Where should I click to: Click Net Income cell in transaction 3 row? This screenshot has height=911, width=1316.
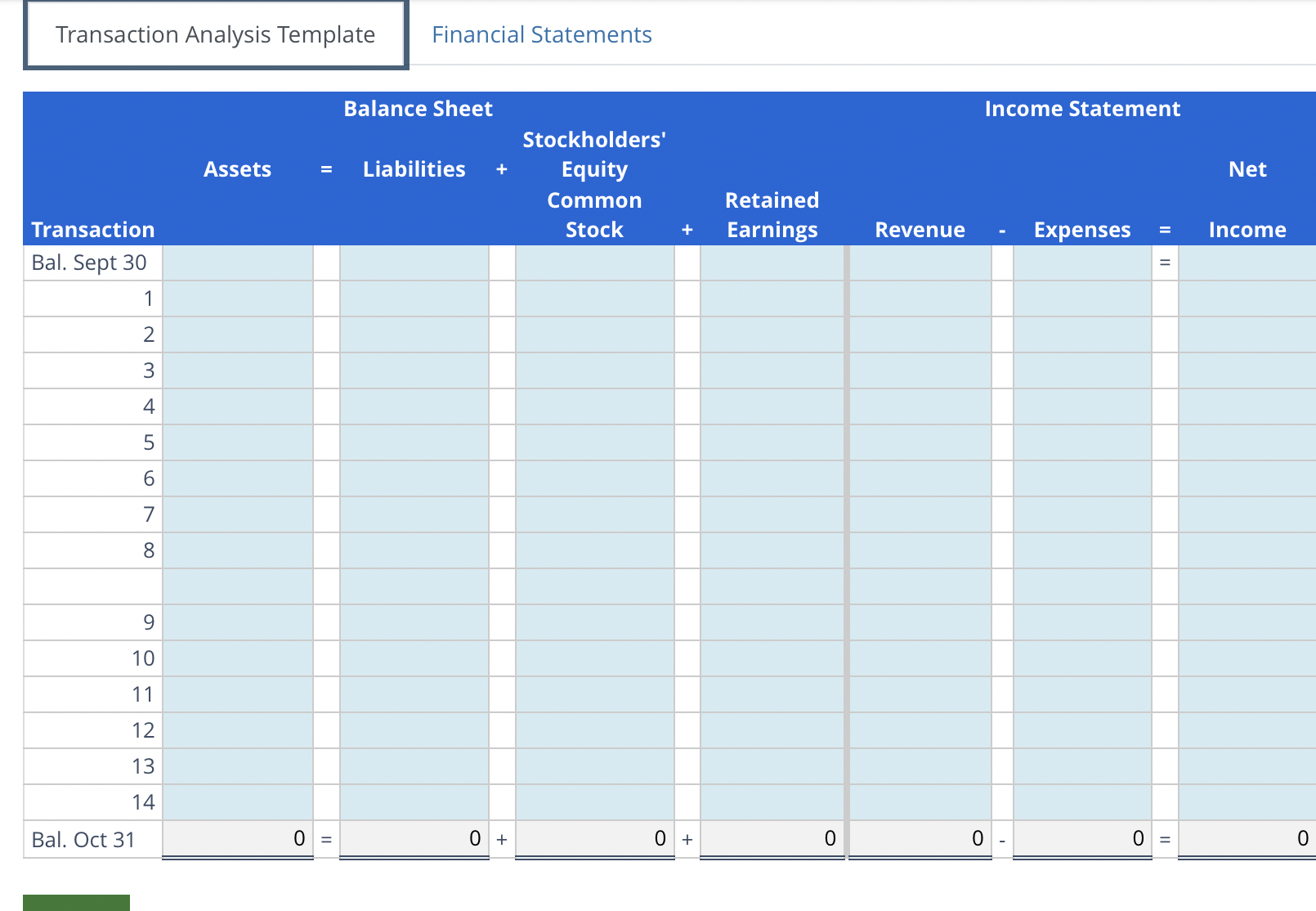pyautogui.click(x=1247, y=370)
